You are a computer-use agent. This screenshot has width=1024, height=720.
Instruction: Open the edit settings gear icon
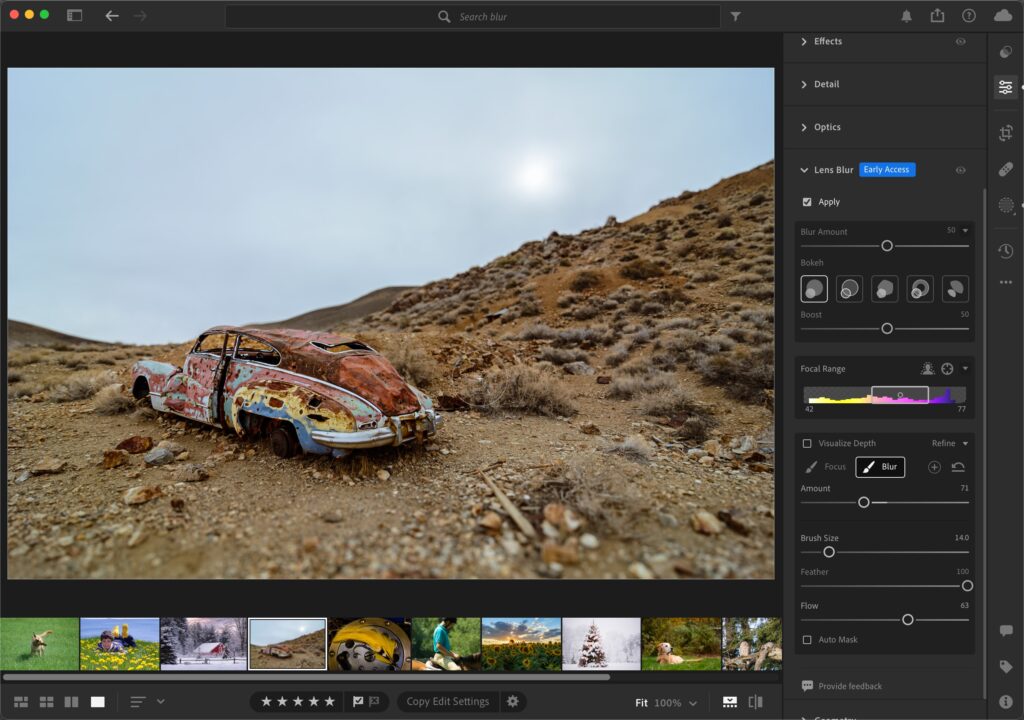[513, 701]
